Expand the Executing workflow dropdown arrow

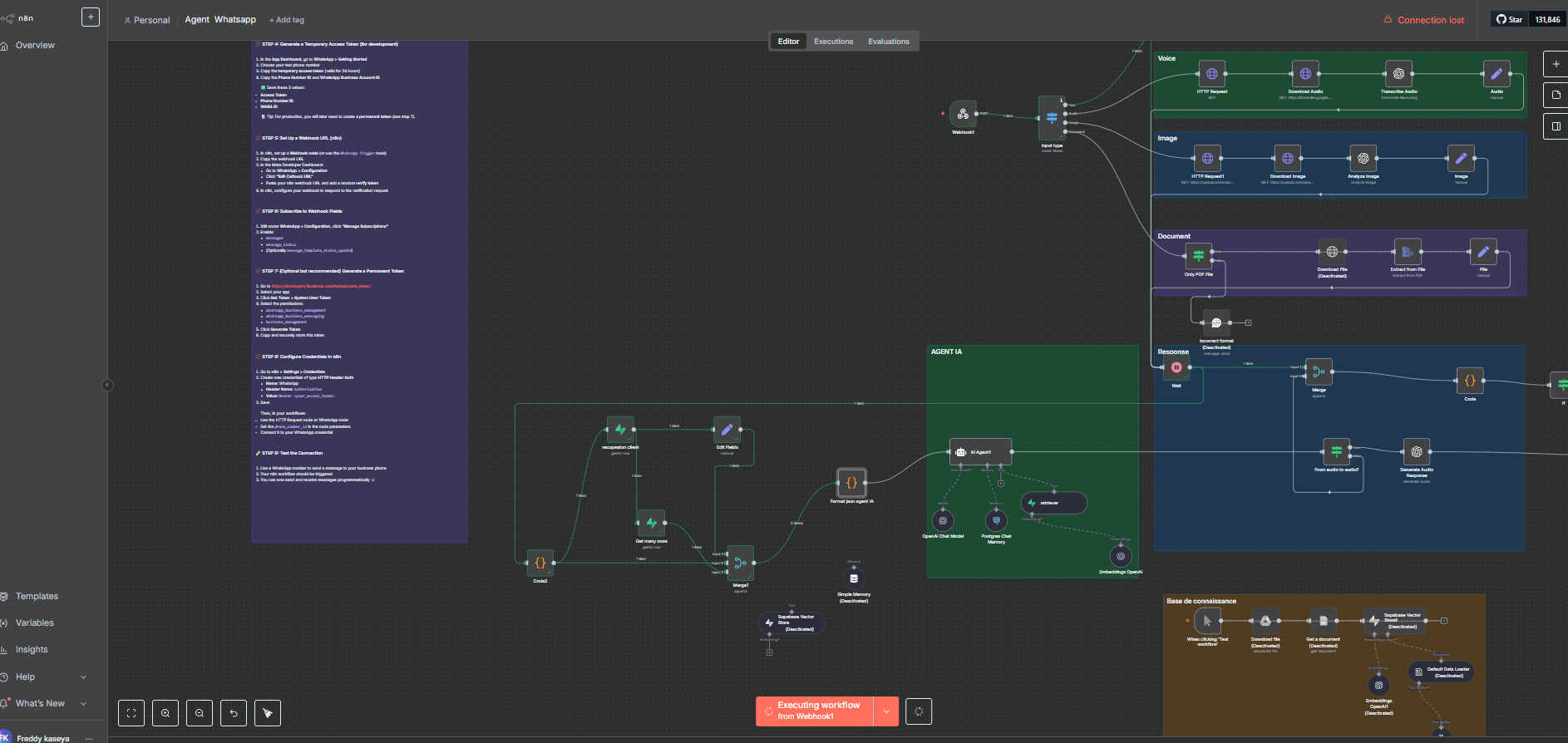[886, 711]
